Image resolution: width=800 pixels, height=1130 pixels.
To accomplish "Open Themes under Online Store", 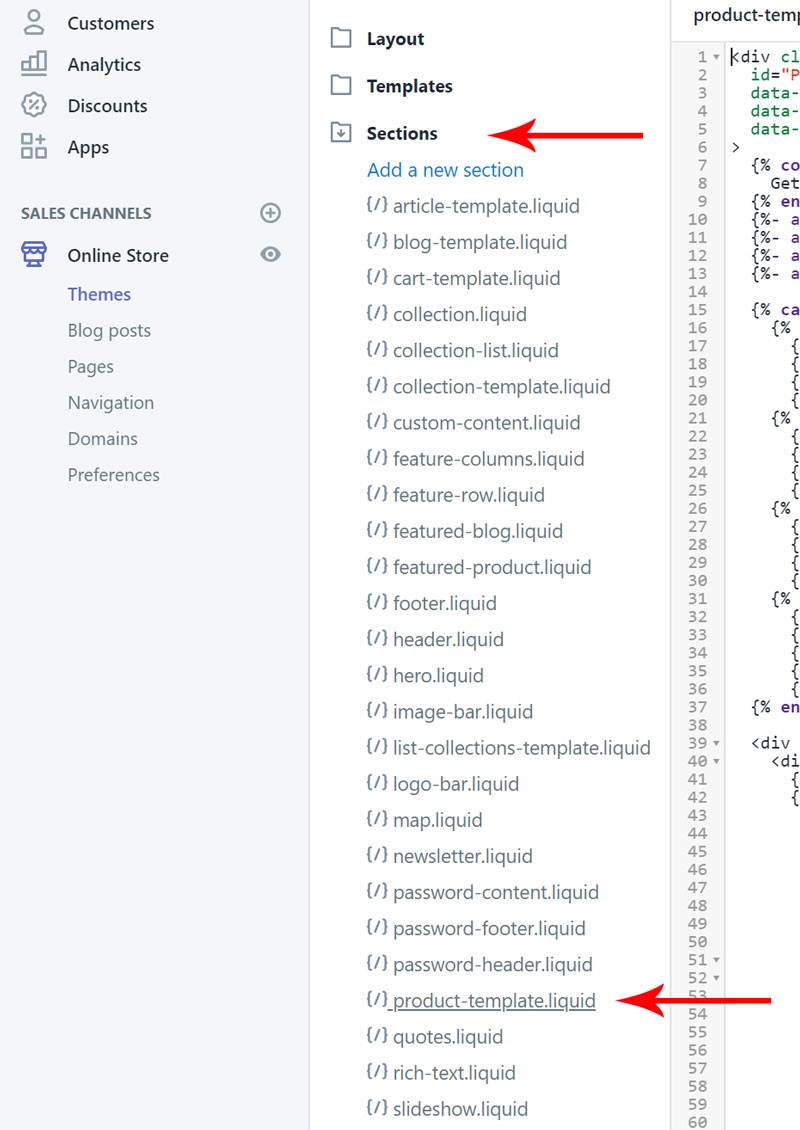I will (99, 294).
